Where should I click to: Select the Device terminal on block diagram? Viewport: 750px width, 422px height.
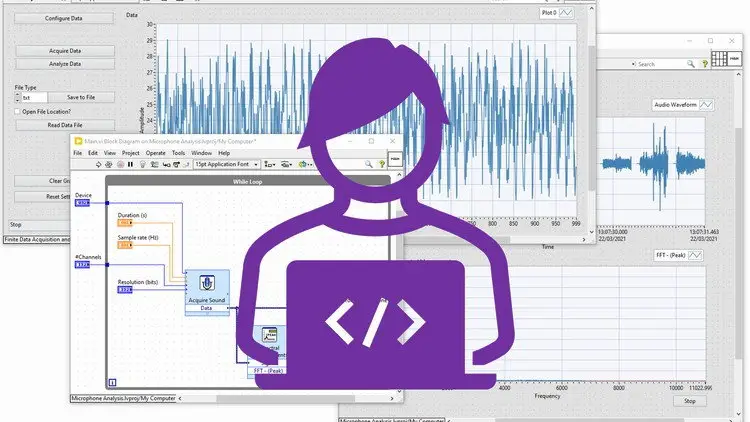pos(82,203)
